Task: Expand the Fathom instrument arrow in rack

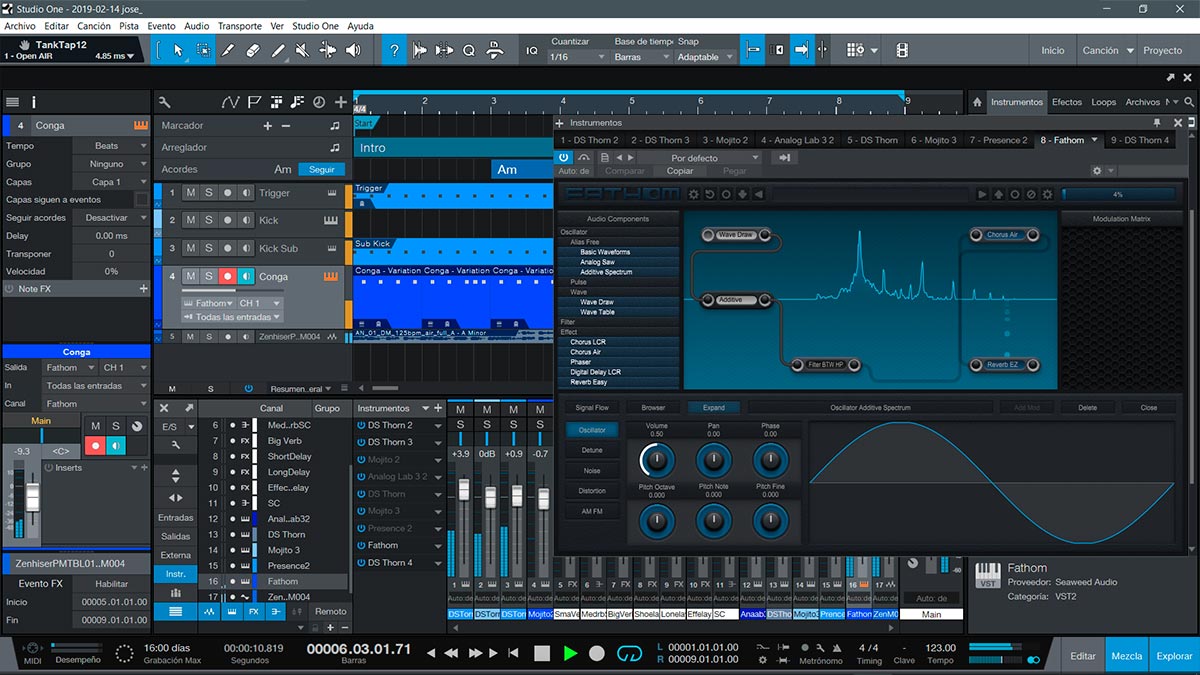Action: (438, 546)
